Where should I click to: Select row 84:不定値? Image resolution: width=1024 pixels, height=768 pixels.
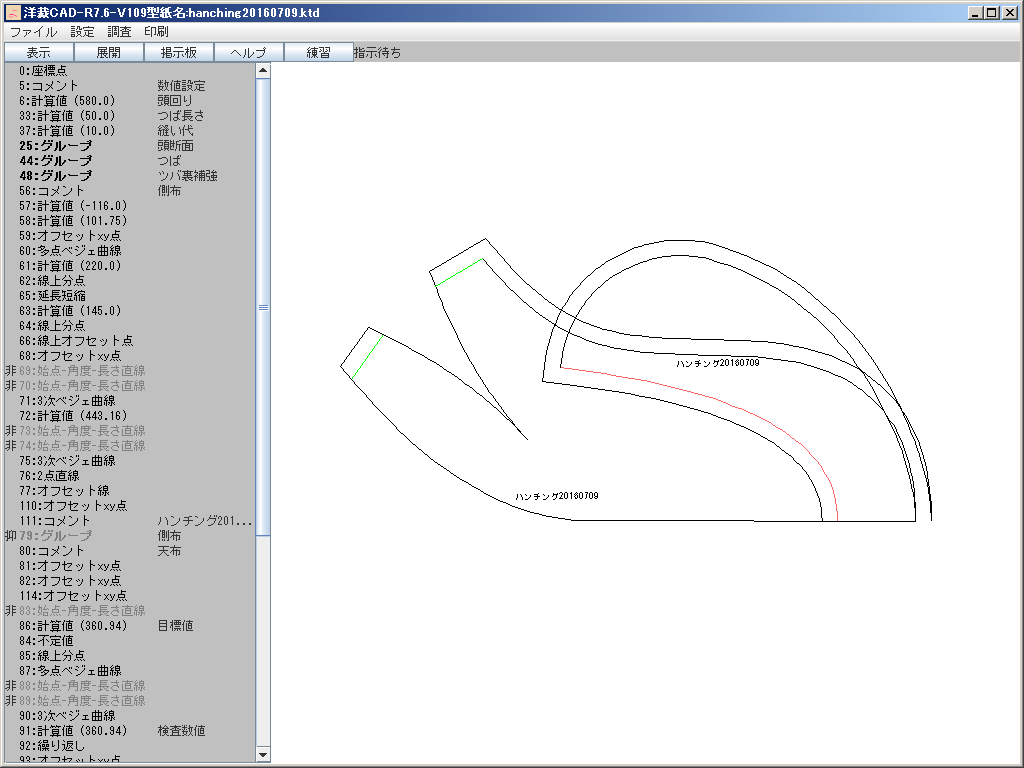pos(130,641)
